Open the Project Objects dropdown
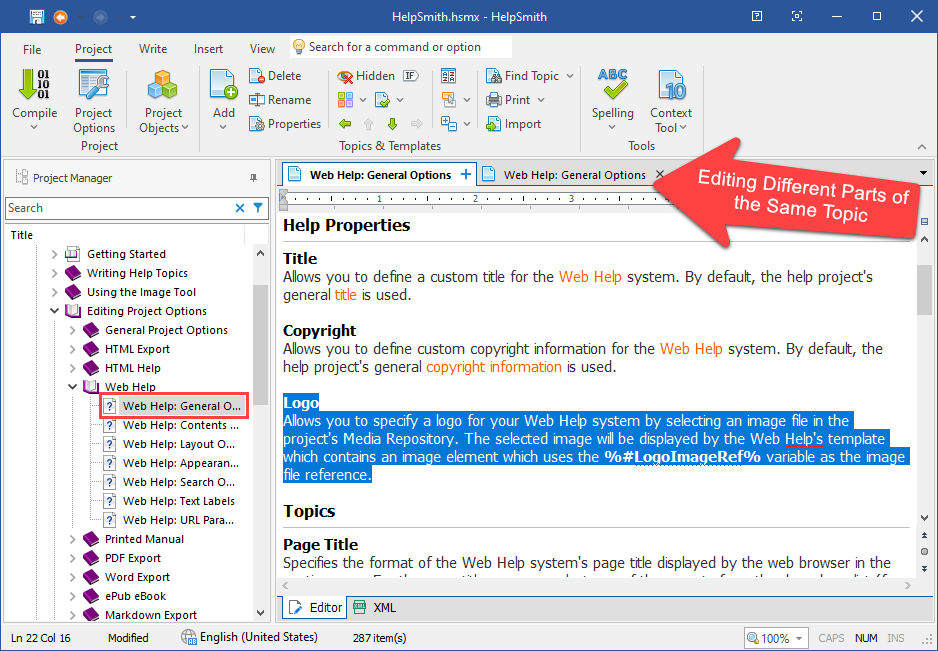Screen dimensions: 938x651 [163, 101]
